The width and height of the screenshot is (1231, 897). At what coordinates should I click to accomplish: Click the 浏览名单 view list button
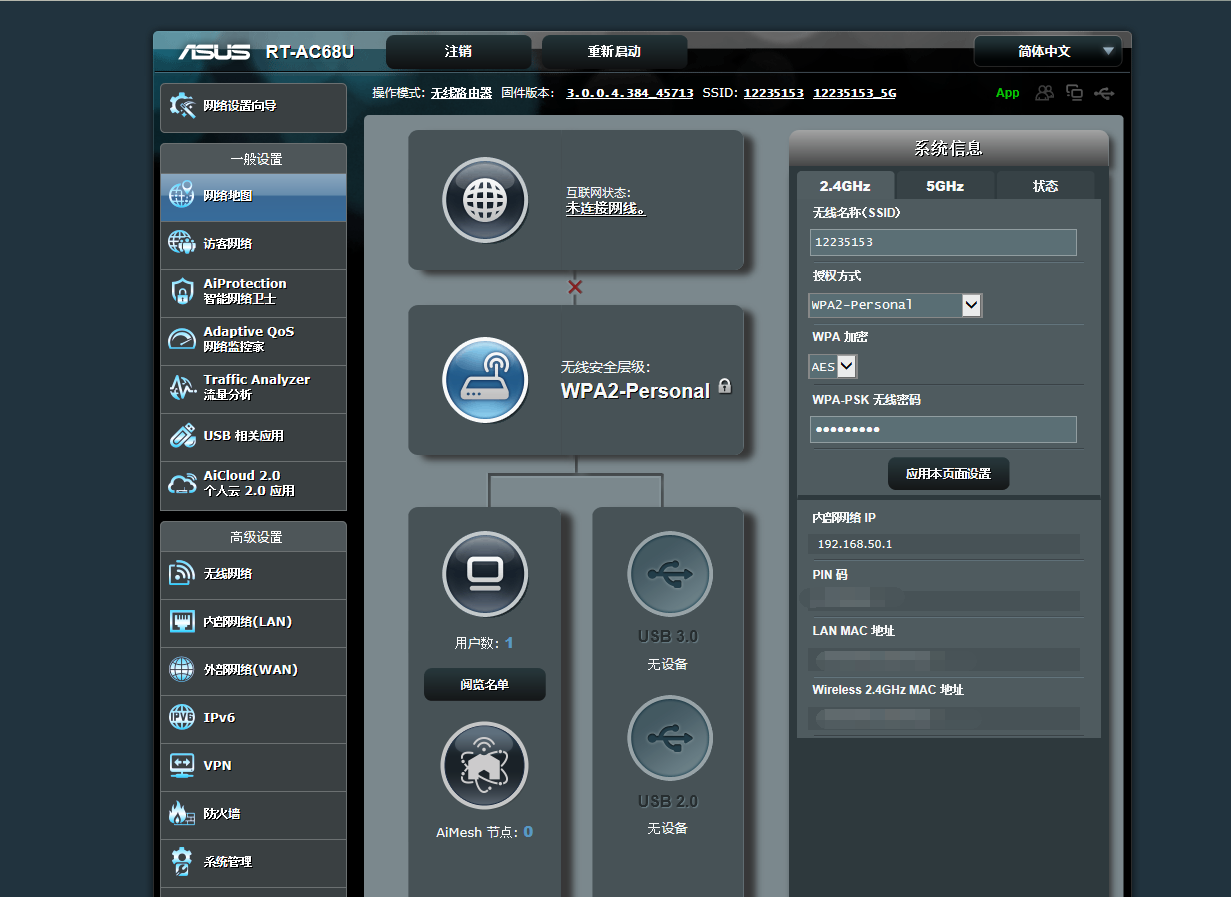click(x=485, y=685)
